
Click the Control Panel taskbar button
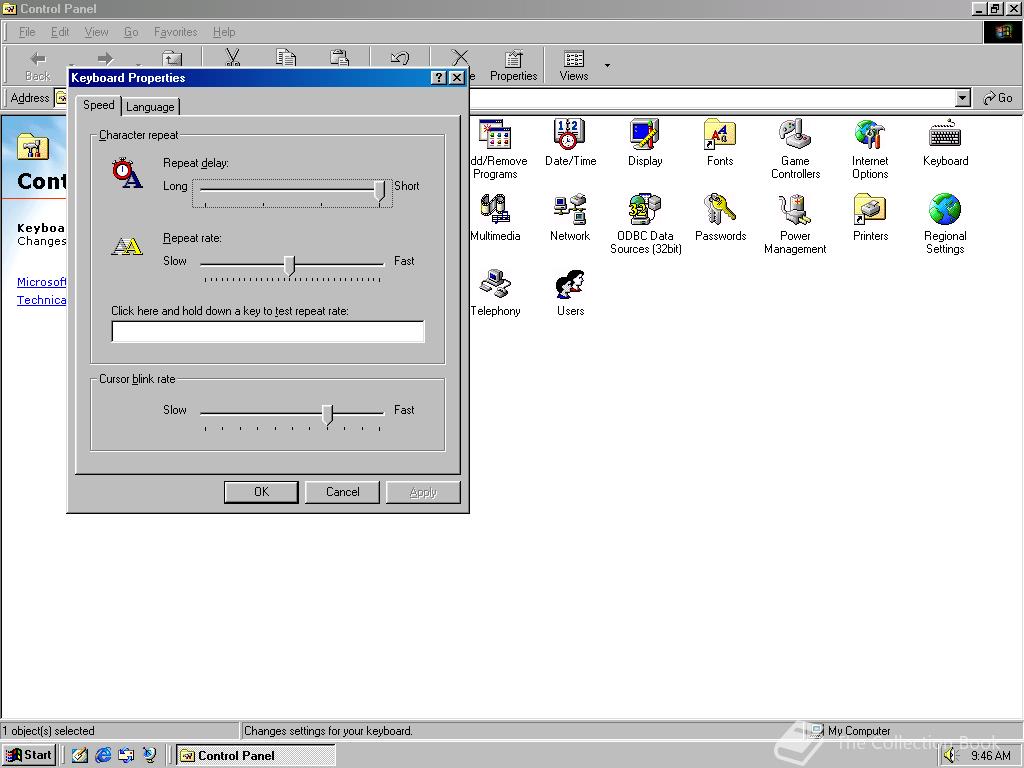coord(256,756)
